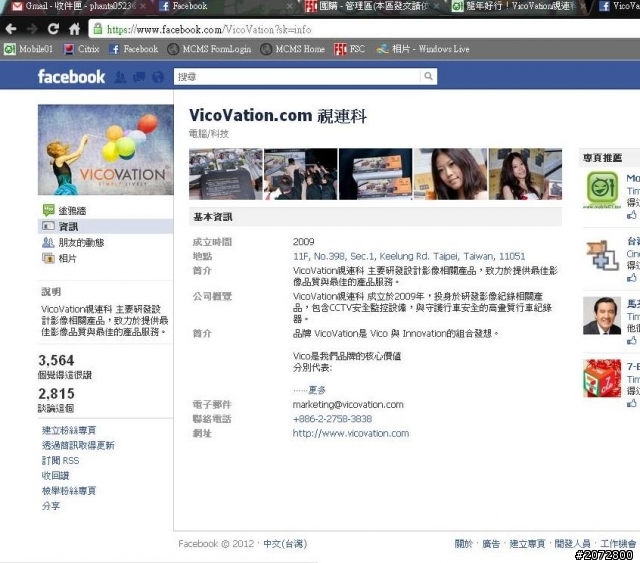The image size is (640, 563).
Task: Open the FSC bookmark
Action: pos(349,49)
